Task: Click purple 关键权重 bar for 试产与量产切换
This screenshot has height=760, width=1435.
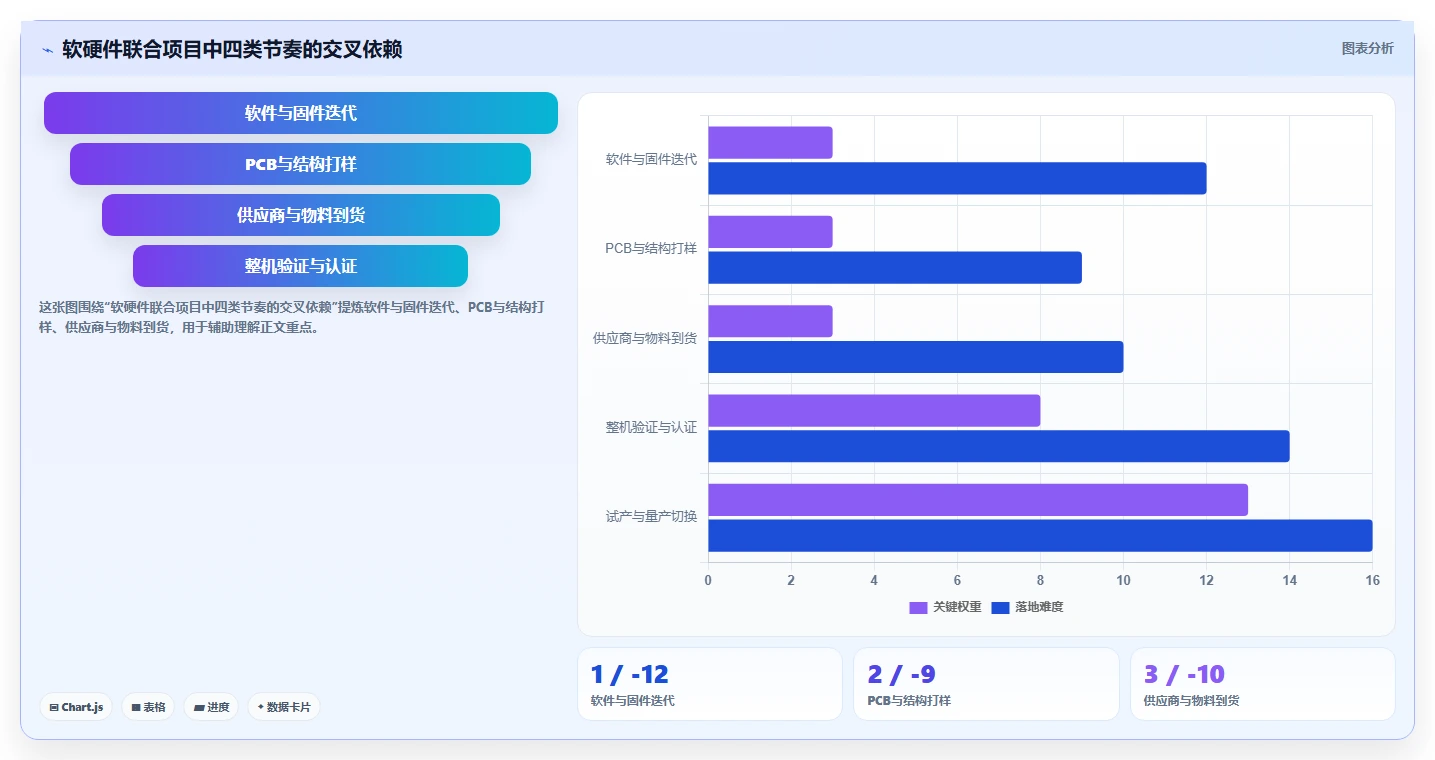Action: tap(978, 500)
